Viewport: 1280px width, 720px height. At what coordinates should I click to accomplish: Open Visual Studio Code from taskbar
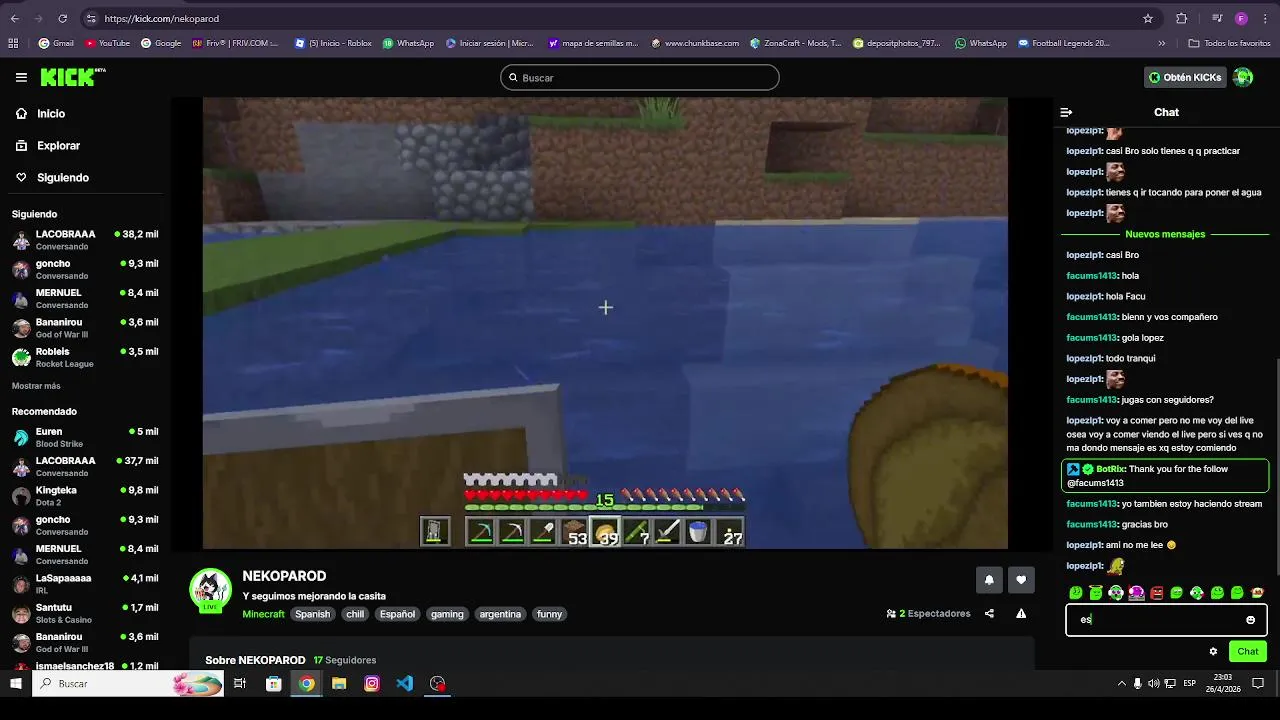(x=404, y=684)
